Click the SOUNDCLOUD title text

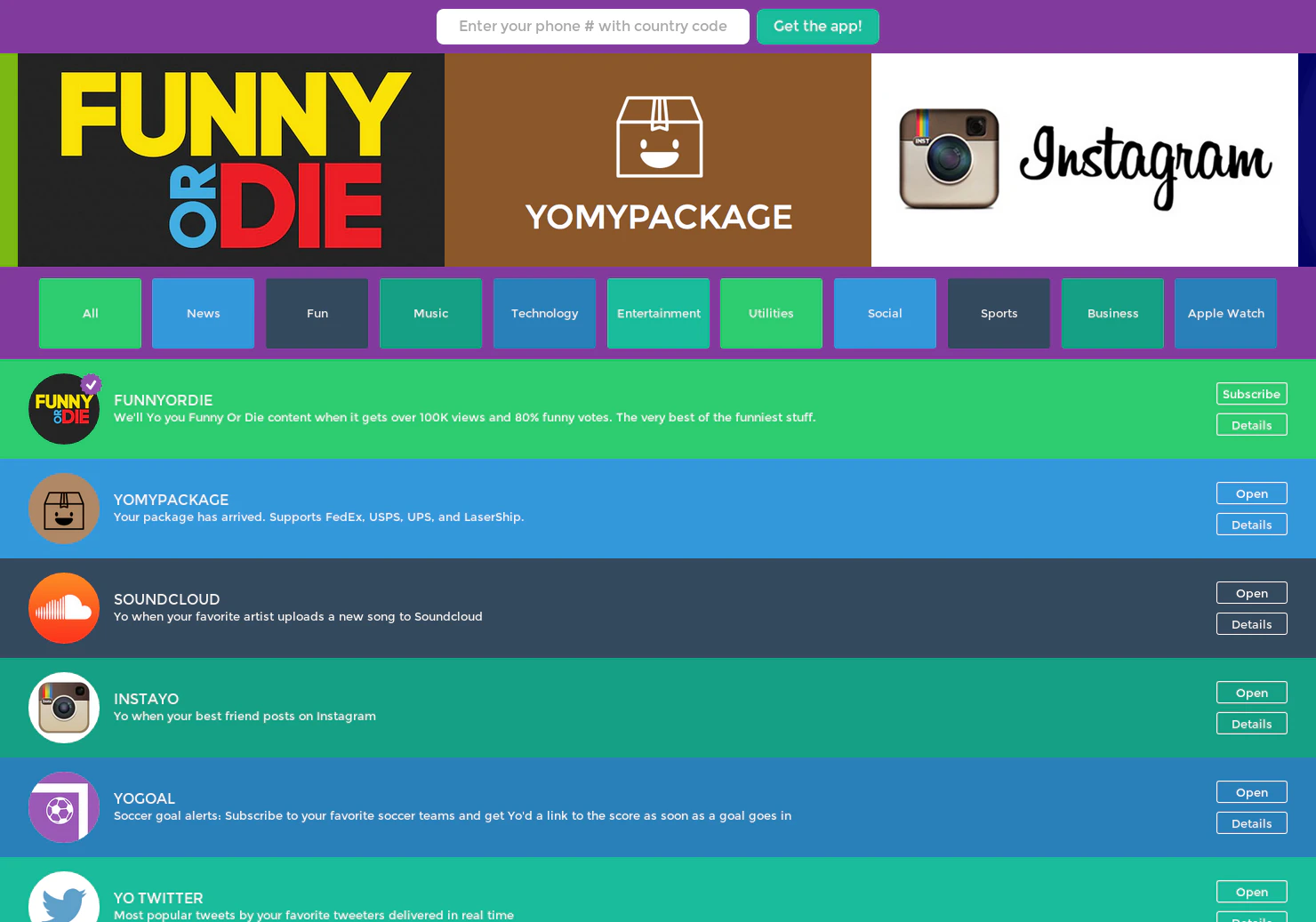pos(167,599)
